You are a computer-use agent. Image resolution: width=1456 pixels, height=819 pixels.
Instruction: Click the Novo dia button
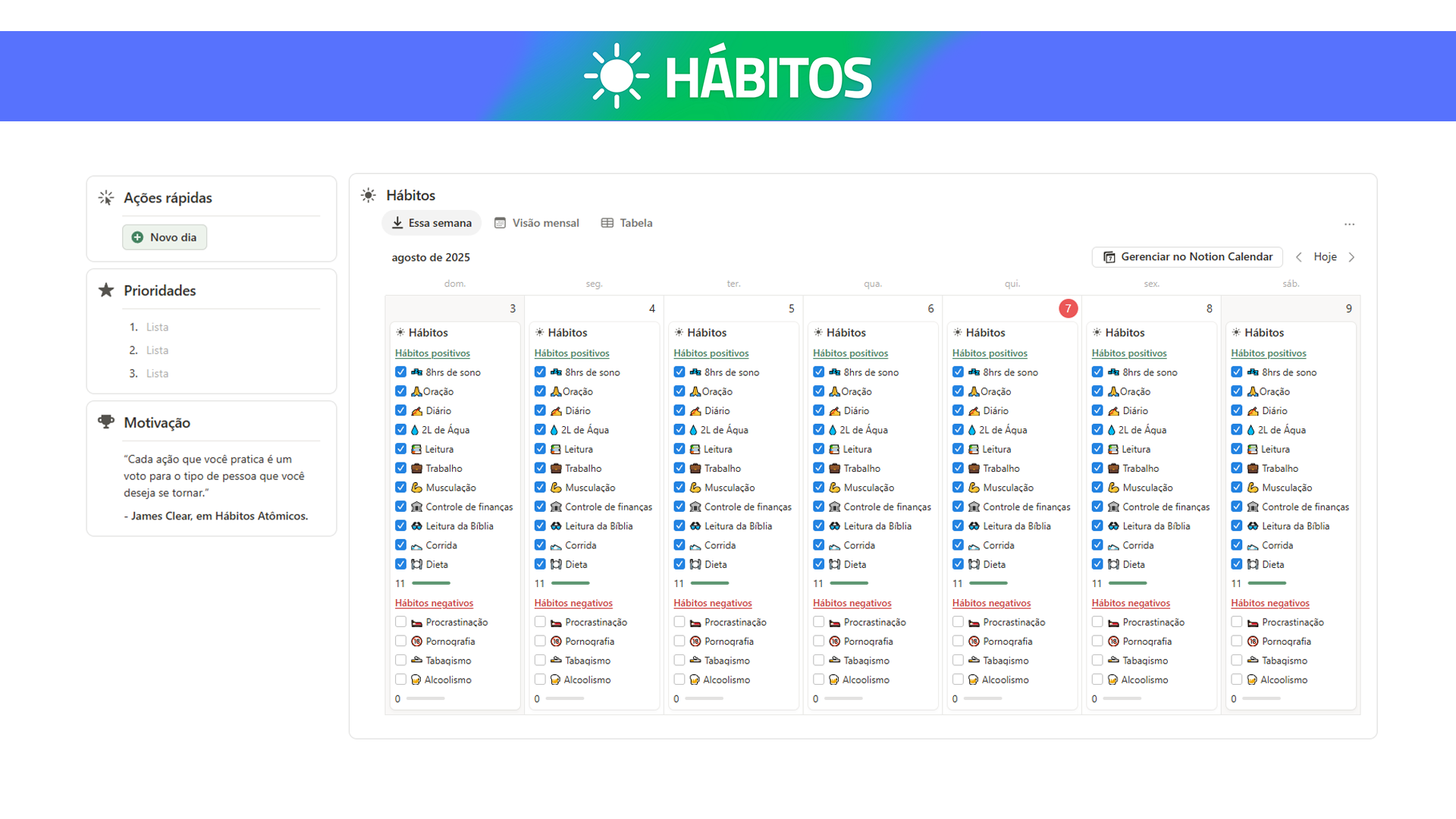[x=165, y=237]
